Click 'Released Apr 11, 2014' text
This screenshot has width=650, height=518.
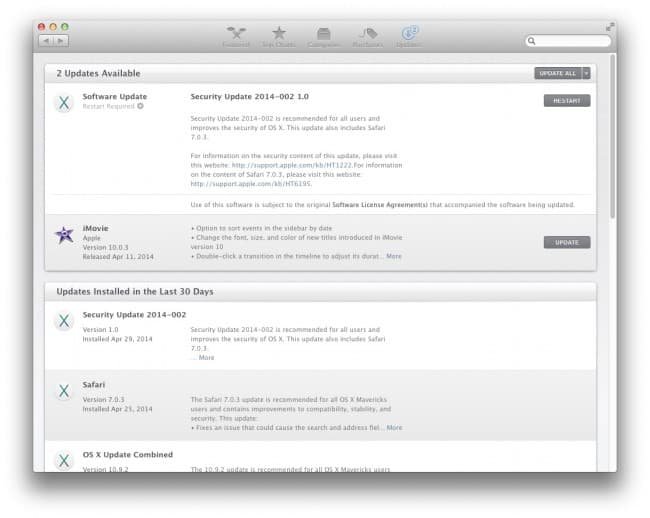point(118,257)
